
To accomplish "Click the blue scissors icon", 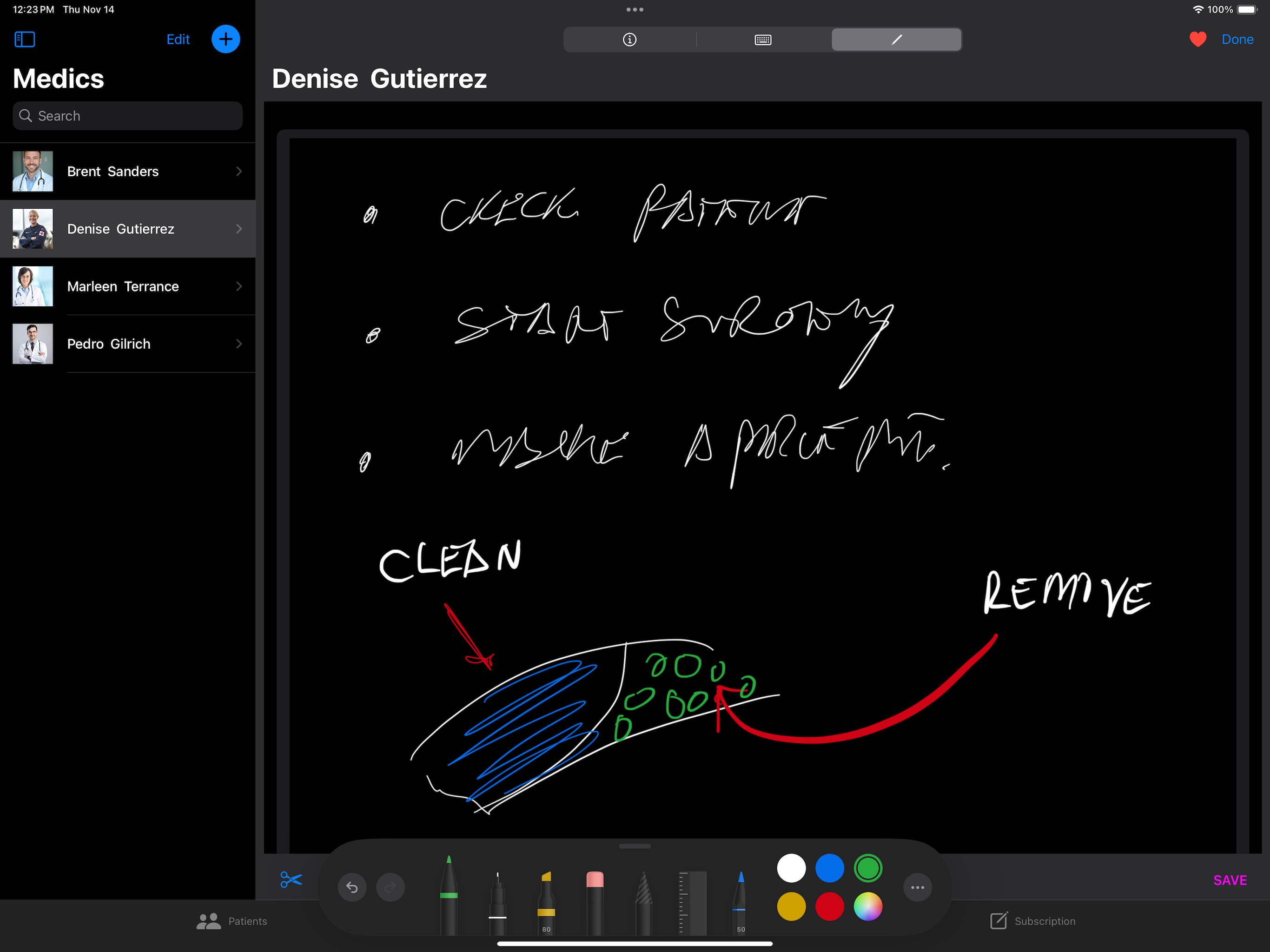I will tap(291, 879).
